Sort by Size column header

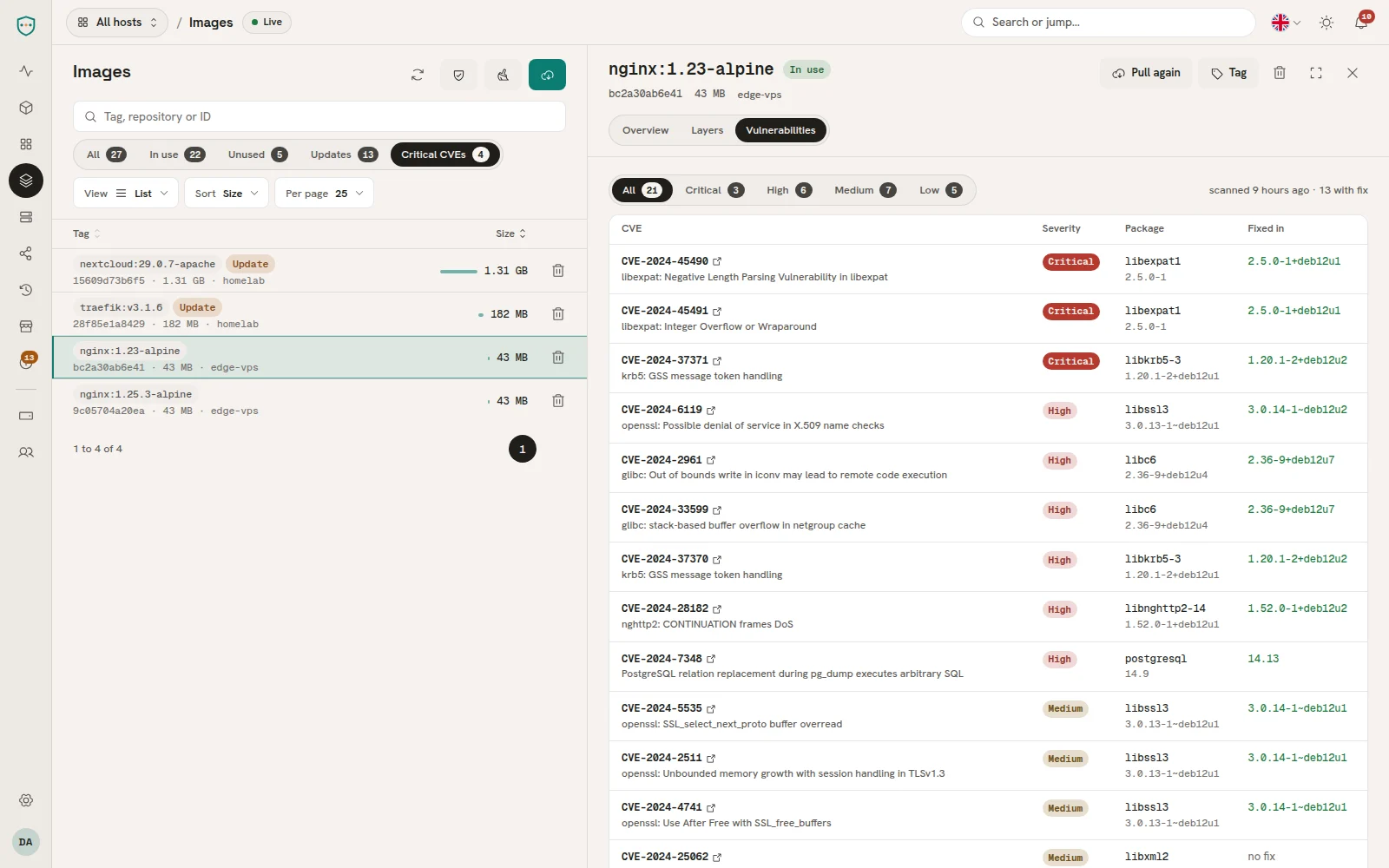coord(510,233)
